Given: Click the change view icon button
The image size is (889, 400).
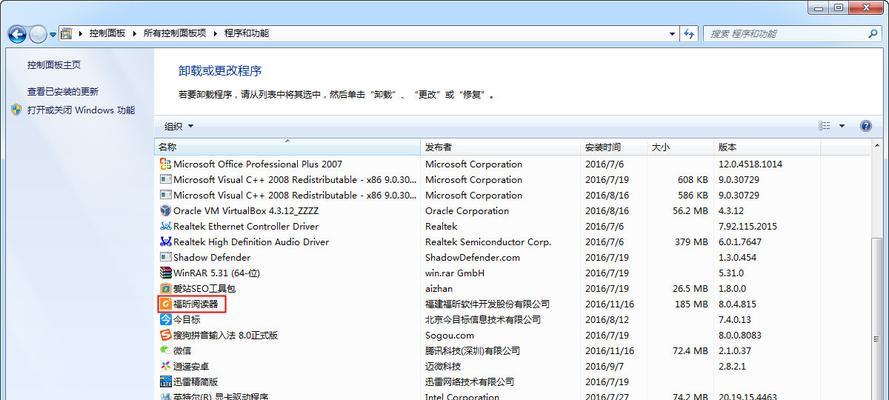Looking at the screenshot, I should point(825,126).
